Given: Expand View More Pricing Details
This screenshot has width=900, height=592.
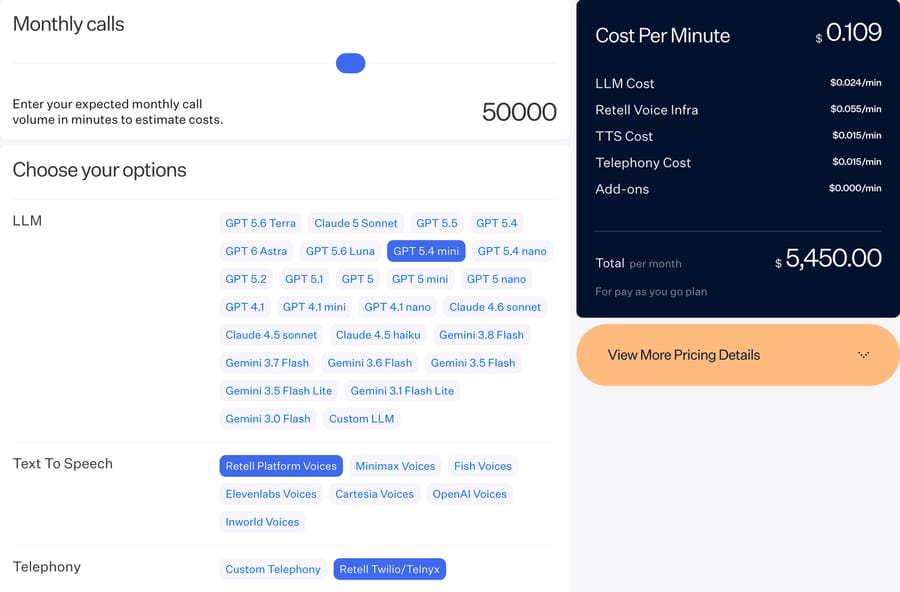Looking at the screenshot, I should pos(738,355).
